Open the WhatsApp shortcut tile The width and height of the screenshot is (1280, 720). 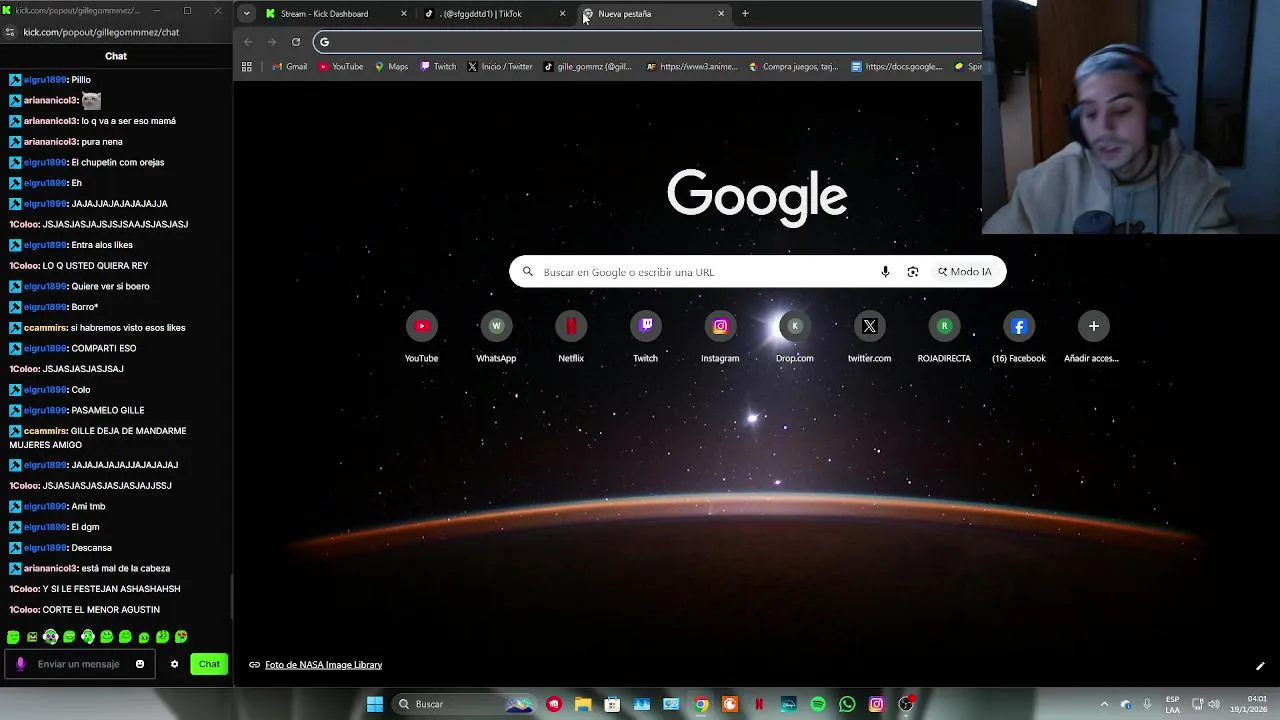click(x=496, y=338)
